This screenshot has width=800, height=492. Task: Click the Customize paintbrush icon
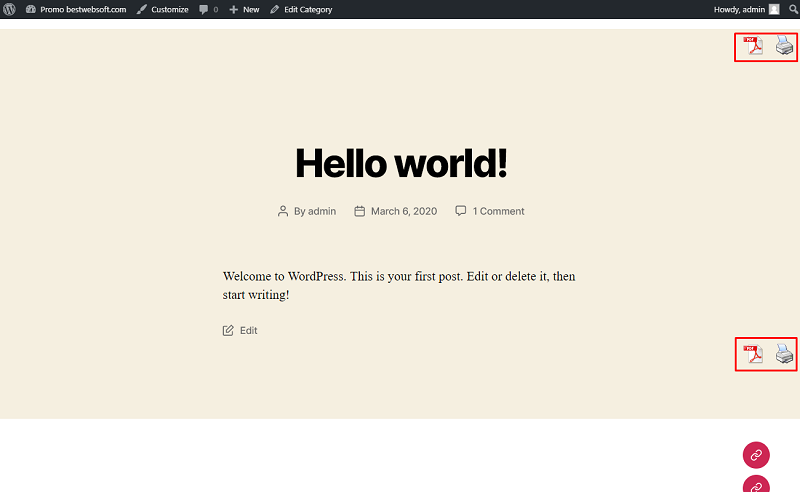click(x=142, y=9)
